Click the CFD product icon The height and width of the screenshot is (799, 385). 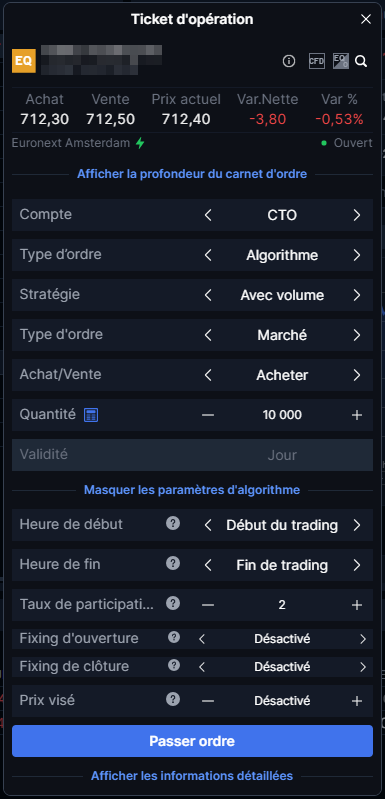pyautogui.click(x=317, y=61)
